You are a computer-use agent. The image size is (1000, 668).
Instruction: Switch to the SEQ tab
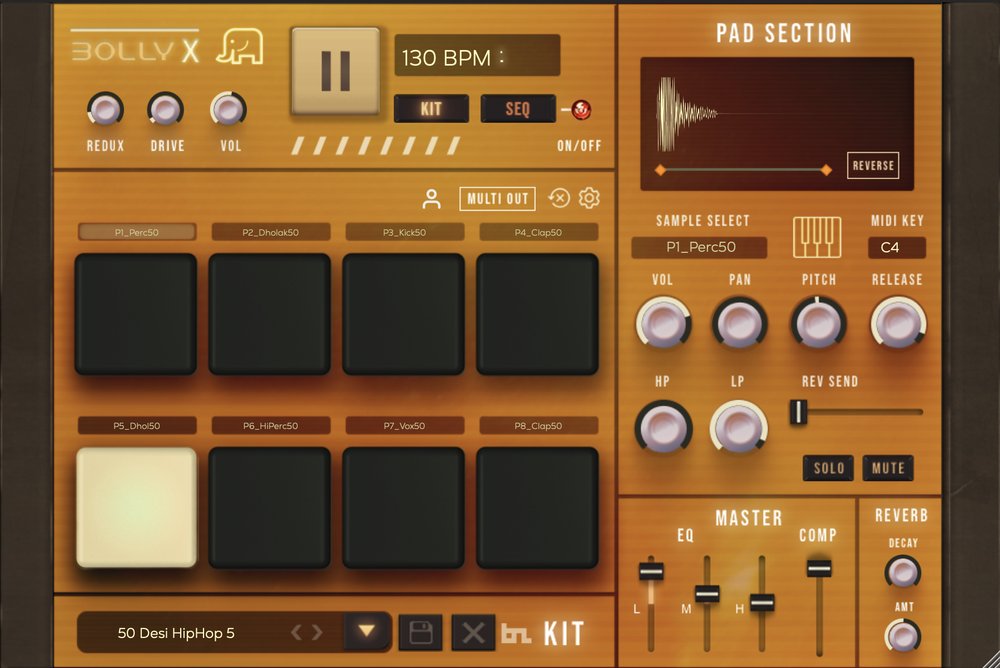point(519,108)
